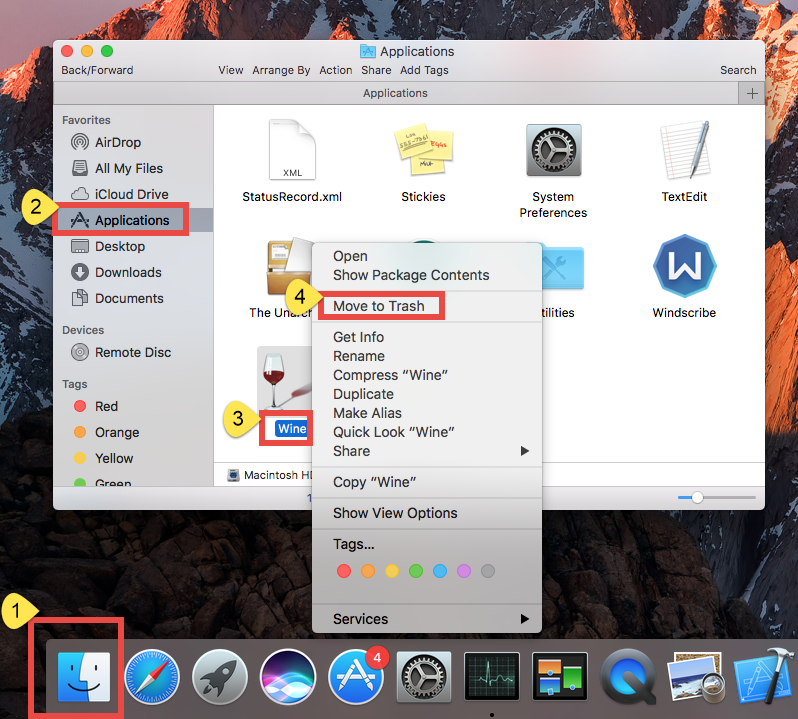
Task: Expand the Services submenu
Action: click(426, 619)
